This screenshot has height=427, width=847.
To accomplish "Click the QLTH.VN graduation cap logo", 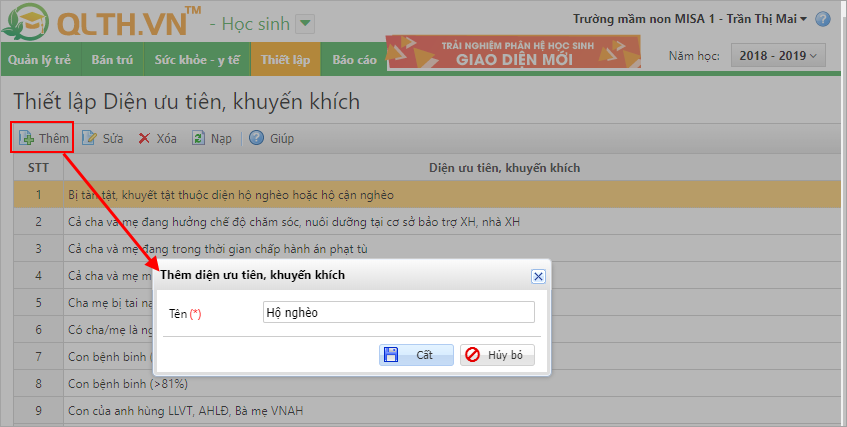I will (25, 22).
